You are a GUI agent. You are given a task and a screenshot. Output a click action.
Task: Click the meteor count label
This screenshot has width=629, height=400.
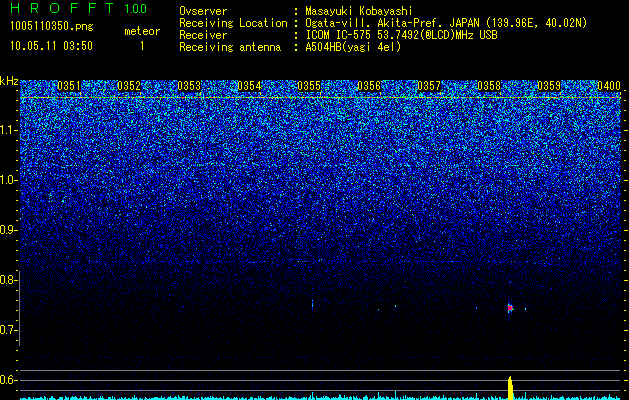(x=142, y=31)
